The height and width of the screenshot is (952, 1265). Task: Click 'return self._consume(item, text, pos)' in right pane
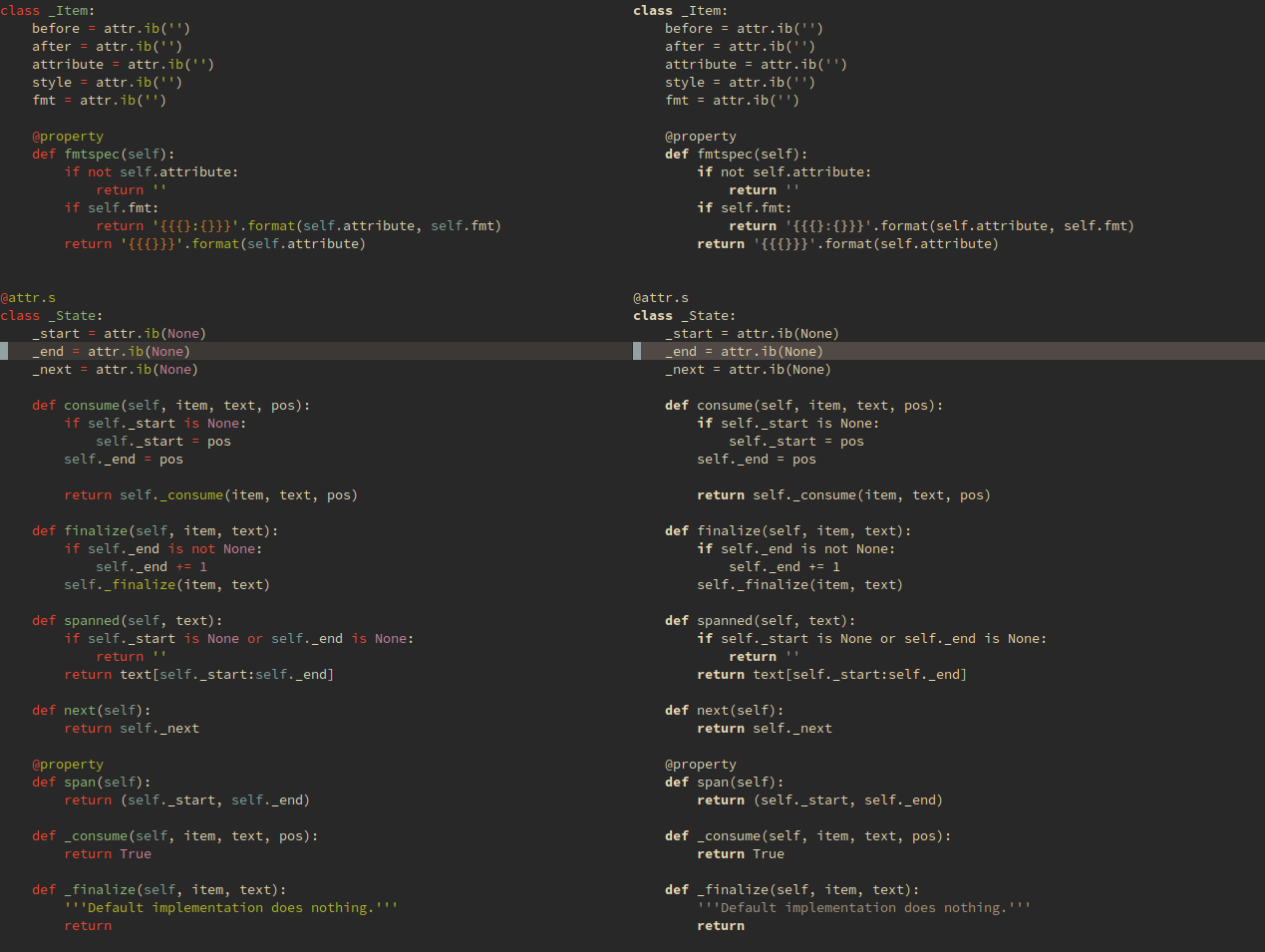[843, 495]
